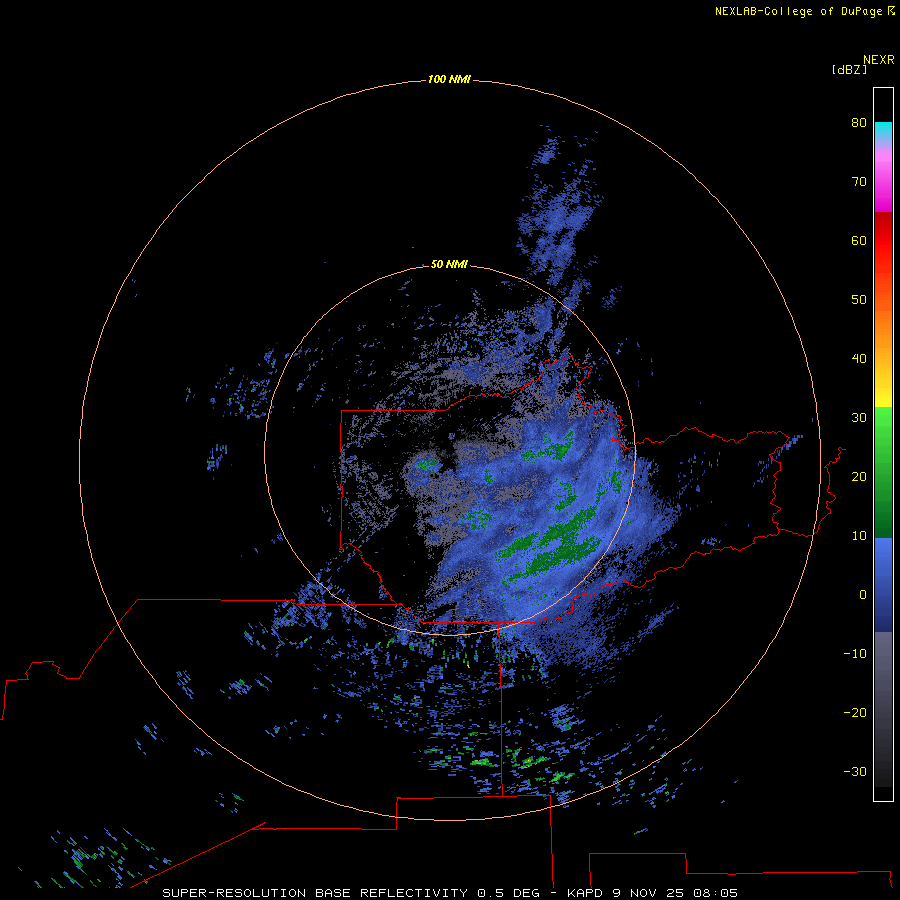Click the NEXR label above the color bar
Viewport: 900px width, 900px height.
(879, 60)
